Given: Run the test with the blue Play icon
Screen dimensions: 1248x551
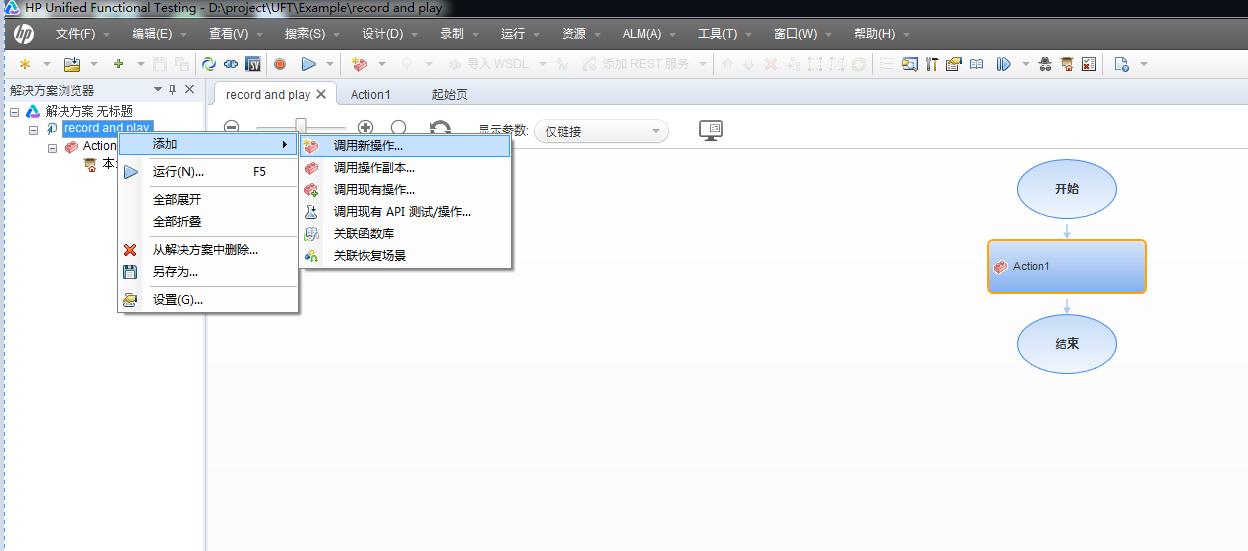Looking at the screenshot, I should point(309,64).
